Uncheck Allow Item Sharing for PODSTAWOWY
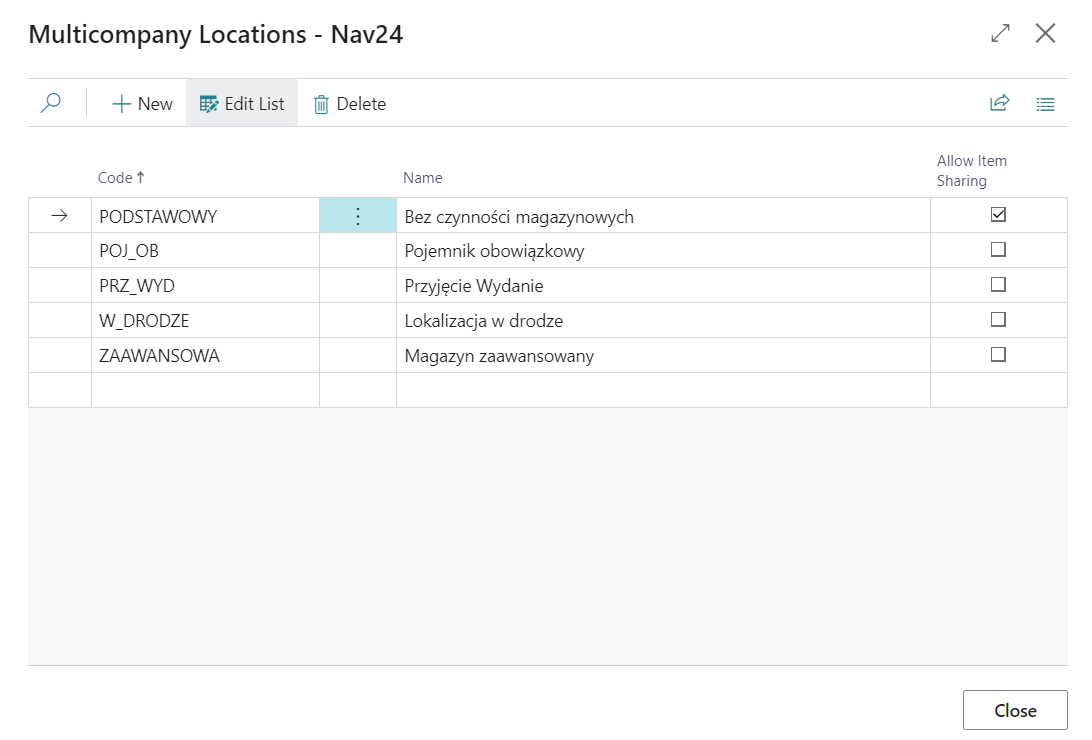Screen dimensions: 1092x740 998,215
